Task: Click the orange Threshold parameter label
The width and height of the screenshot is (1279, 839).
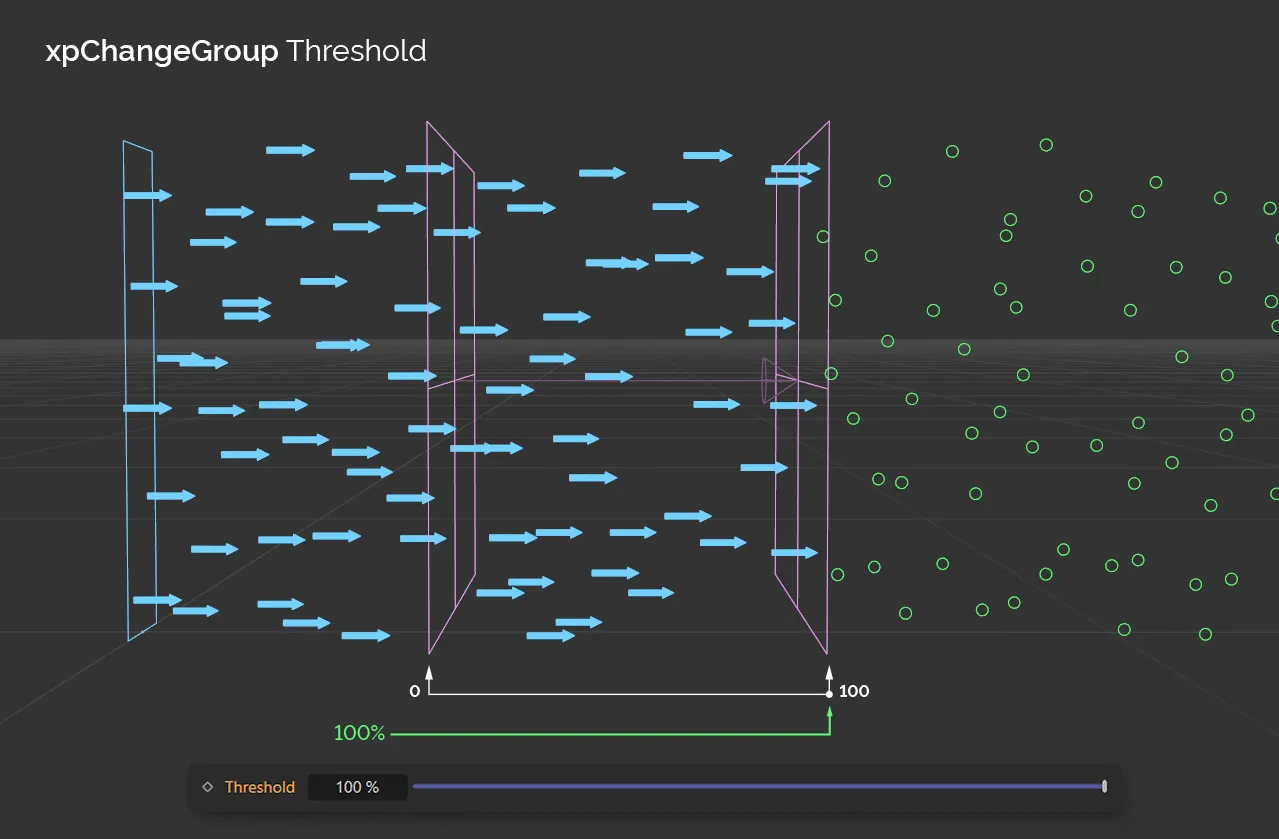Action: [260, 787]
